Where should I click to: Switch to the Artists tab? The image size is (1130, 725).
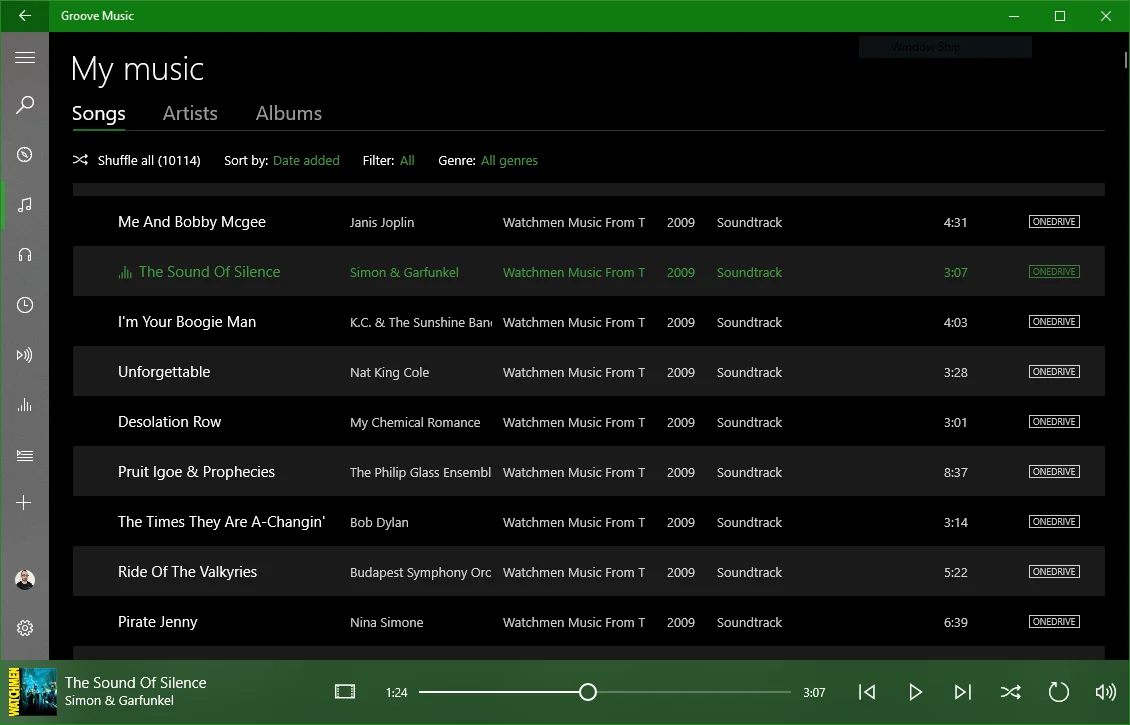[x=190, y=113]
